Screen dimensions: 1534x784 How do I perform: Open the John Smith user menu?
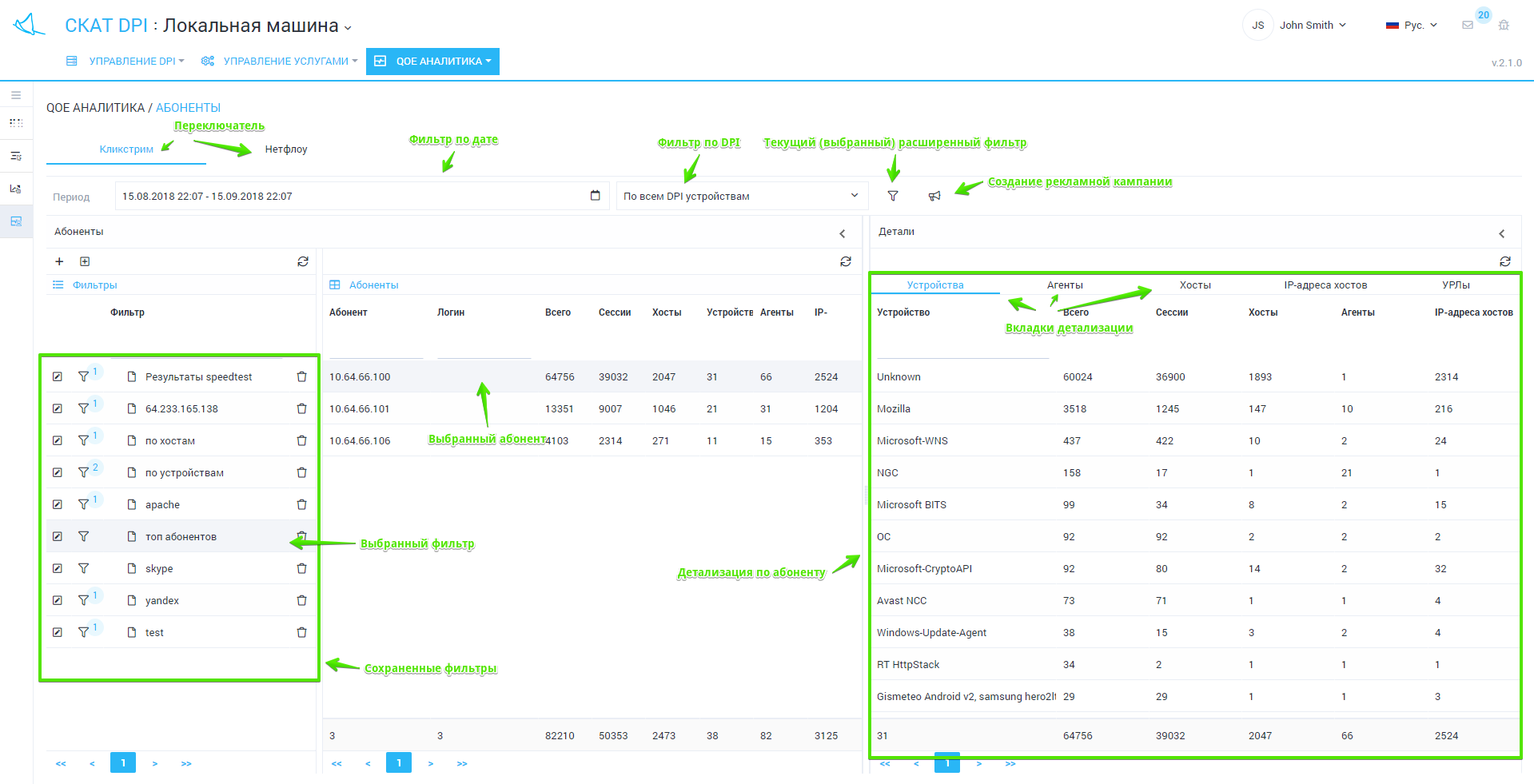point(1312,26)
